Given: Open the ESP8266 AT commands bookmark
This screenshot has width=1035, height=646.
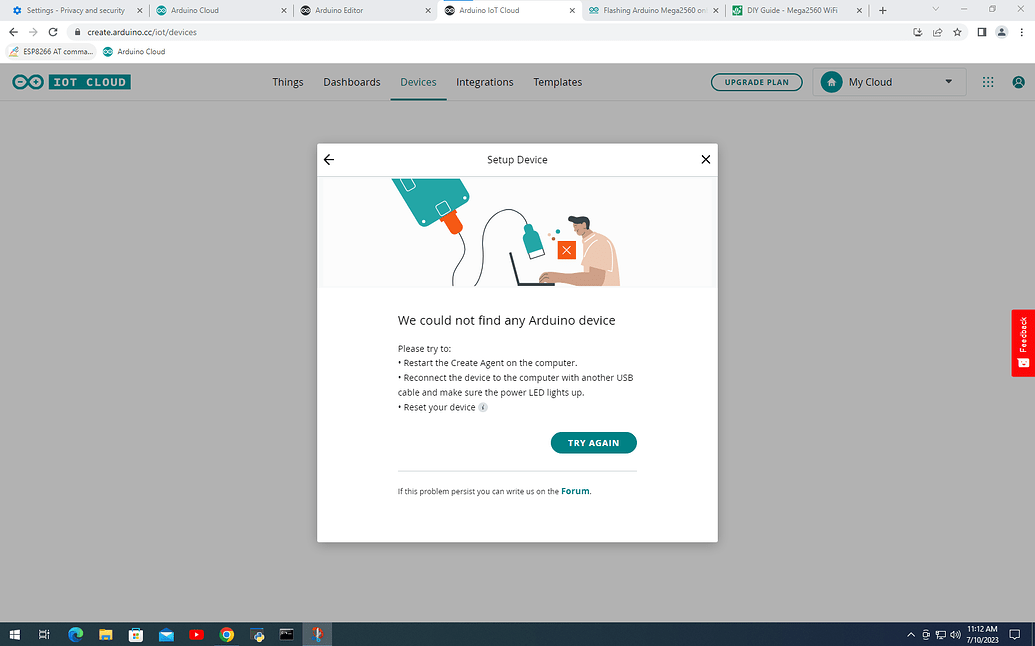Looking at the screenshot, I should pos(51,51).
